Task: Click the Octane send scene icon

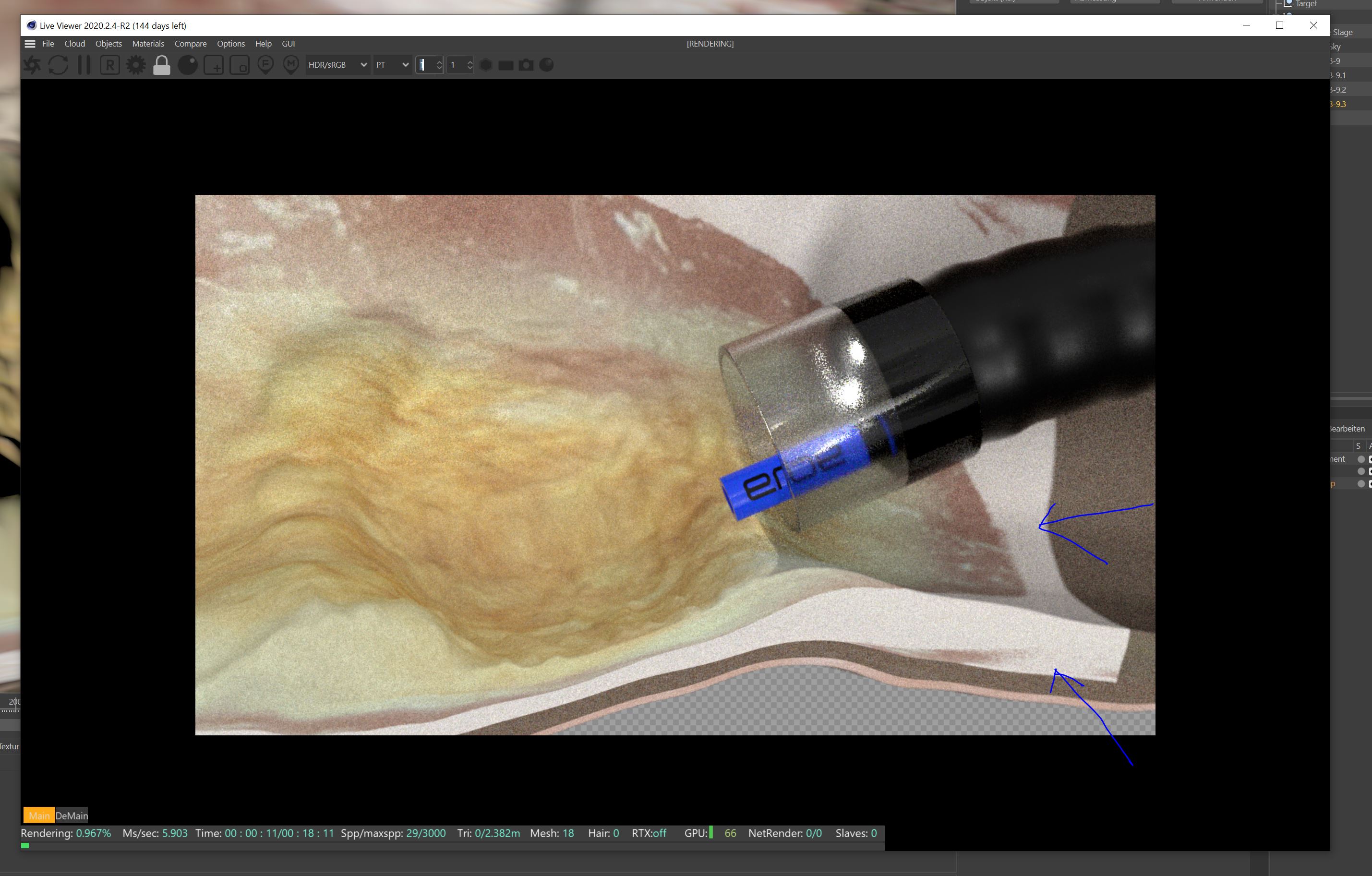Action: point(32,65)
